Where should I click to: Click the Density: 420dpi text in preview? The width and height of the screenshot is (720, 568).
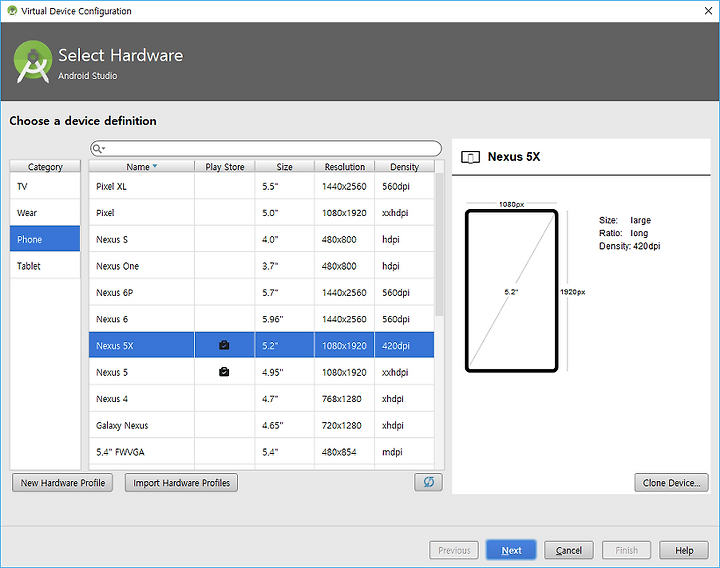coord(629,246)
